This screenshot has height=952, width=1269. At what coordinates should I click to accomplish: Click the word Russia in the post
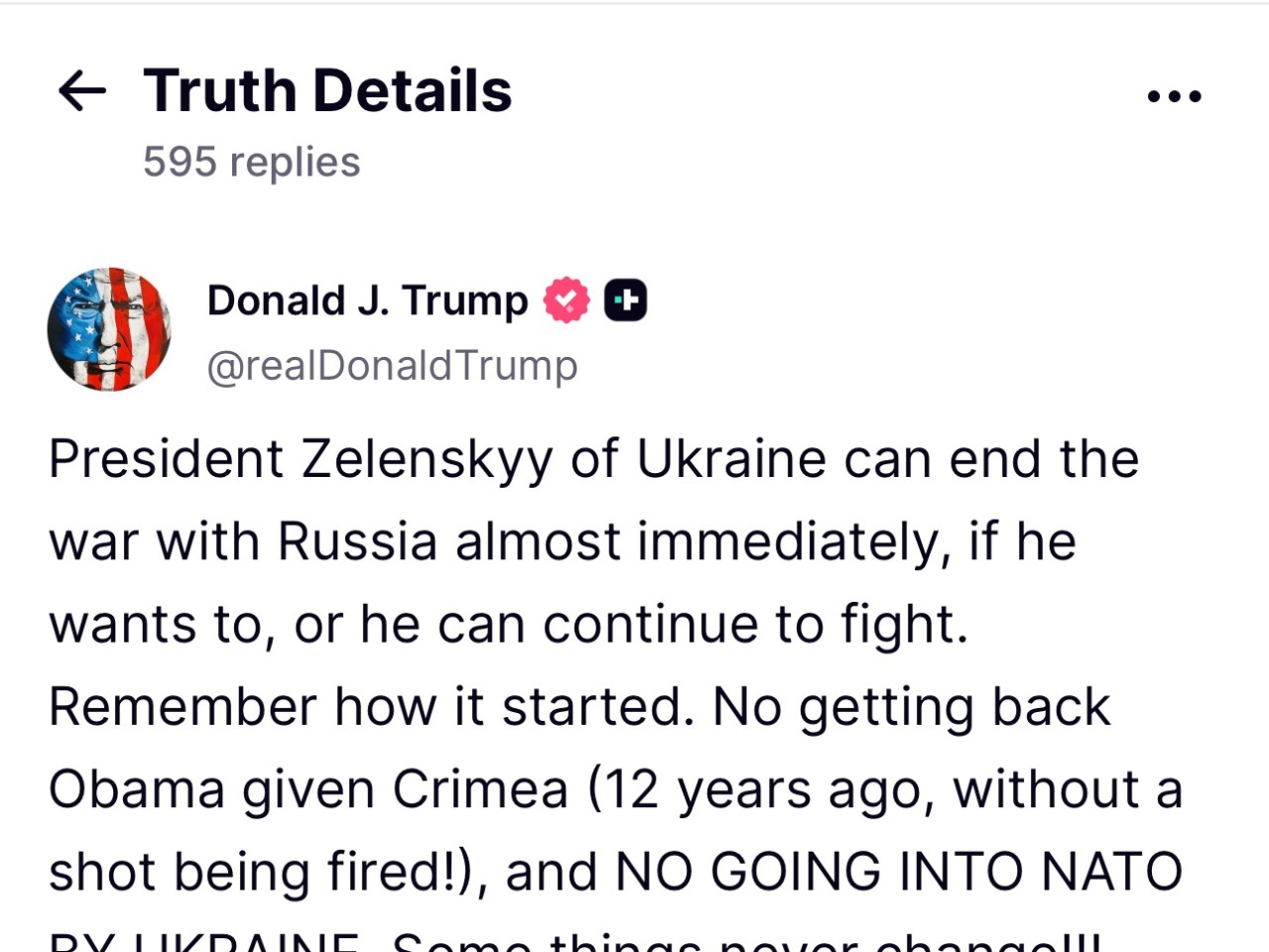click(x=357, y=542)
